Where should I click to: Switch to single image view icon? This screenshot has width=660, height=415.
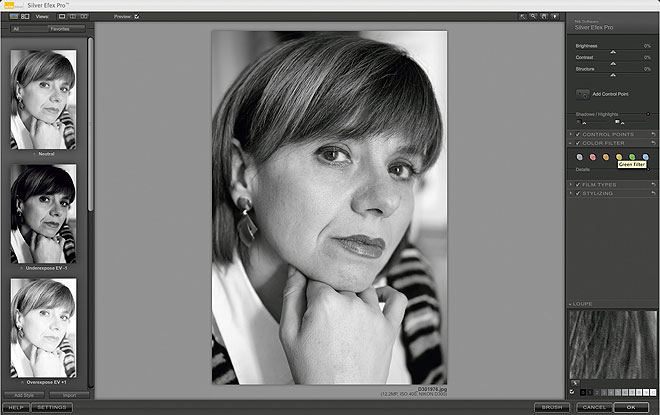62,17
